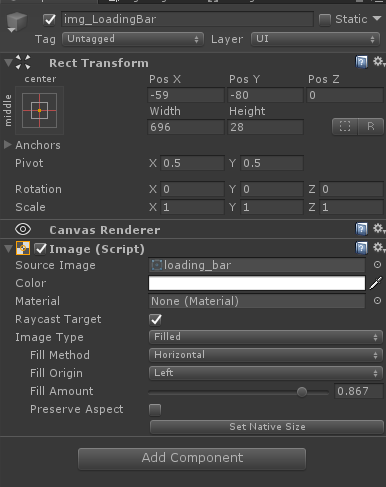This screenshot has width=386, height=487.
Task: Click the anchor presets center-middle box
Action: [39, 110]
